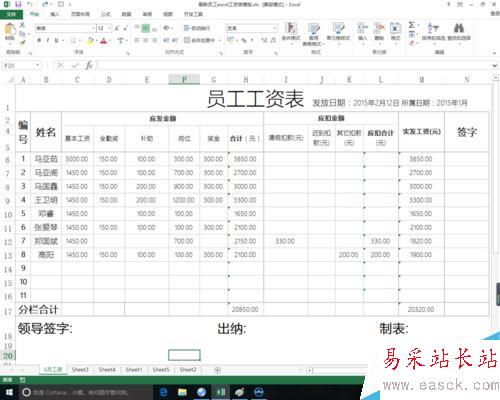
Task: Open the number format dropdown
Action: click(274, 28)
